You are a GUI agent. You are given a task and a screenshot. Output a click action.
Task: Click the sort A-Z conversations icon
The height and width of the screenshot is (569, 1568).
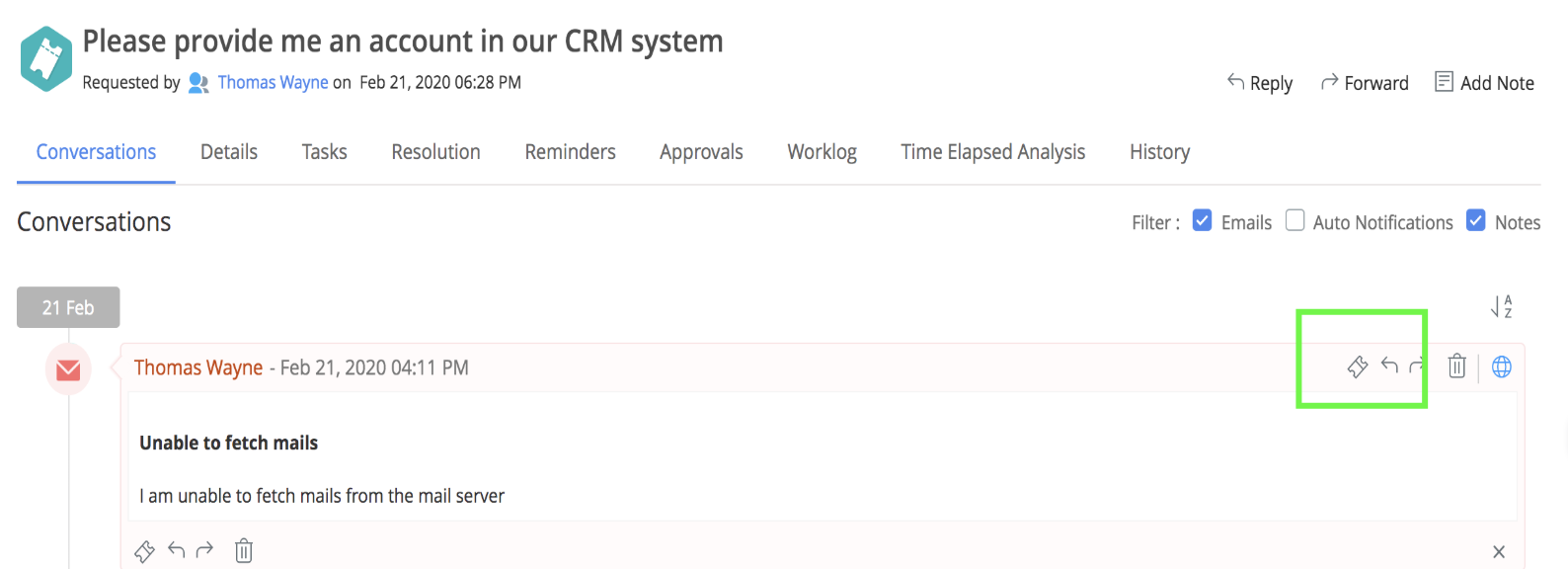[1501, 307]
